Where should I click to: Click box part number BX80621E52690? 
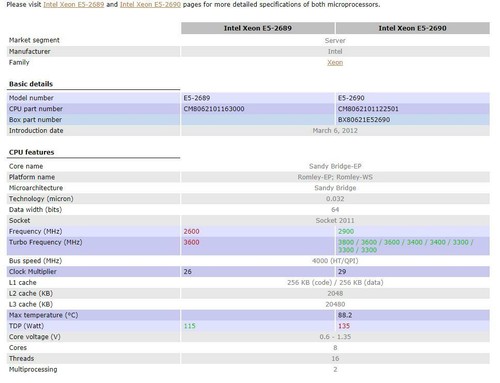(364, 120)
